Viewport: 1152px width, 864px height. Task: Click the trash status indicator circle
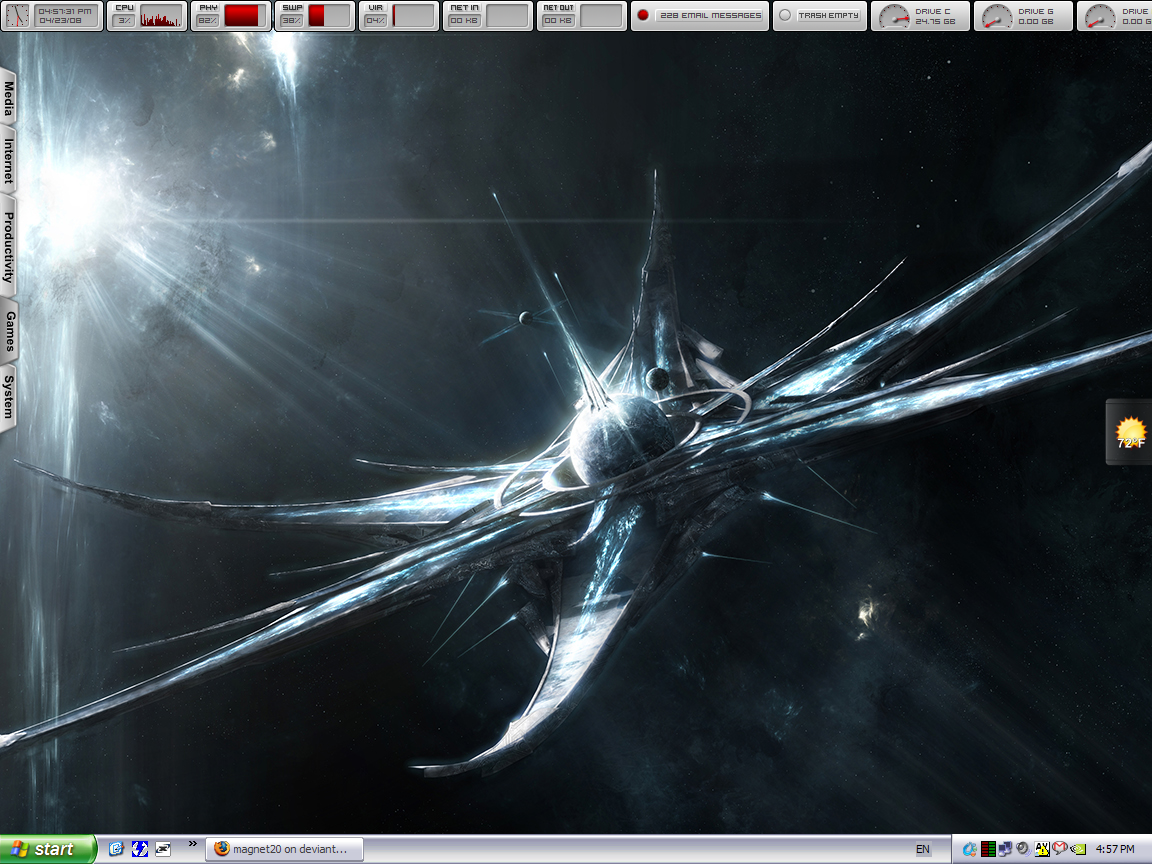[785, 15]
